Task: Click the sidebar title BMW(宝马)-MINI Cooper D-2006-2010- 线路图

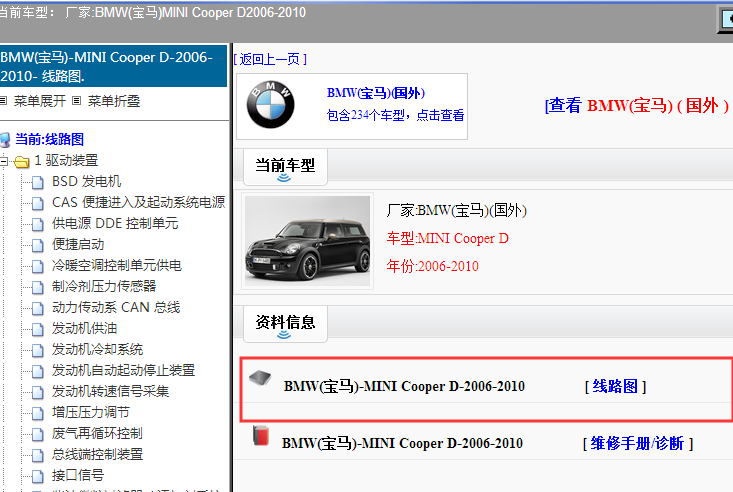Action: tap(113, 66)
